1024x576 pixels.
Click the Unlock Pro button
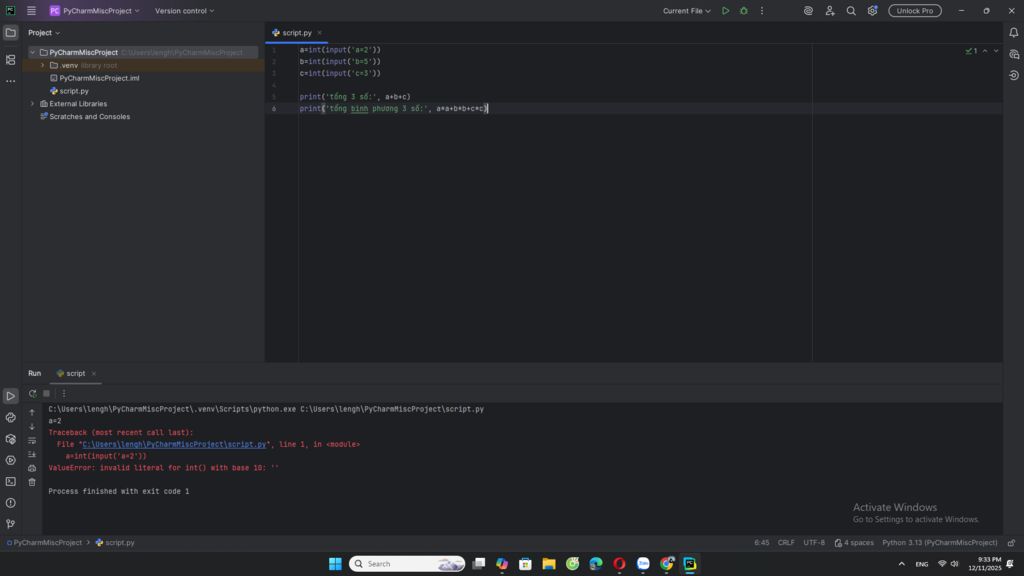(x=915, y=11)
